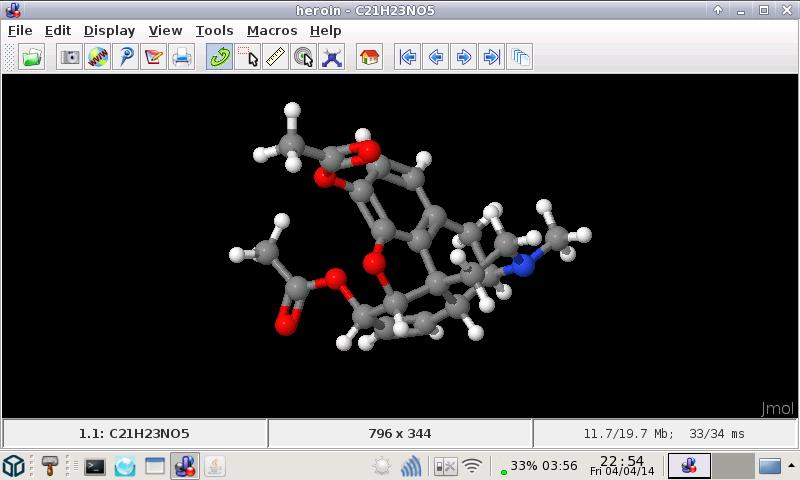
Task: Select the atom selection pointer tool
Action: click(x=247, y=57)
